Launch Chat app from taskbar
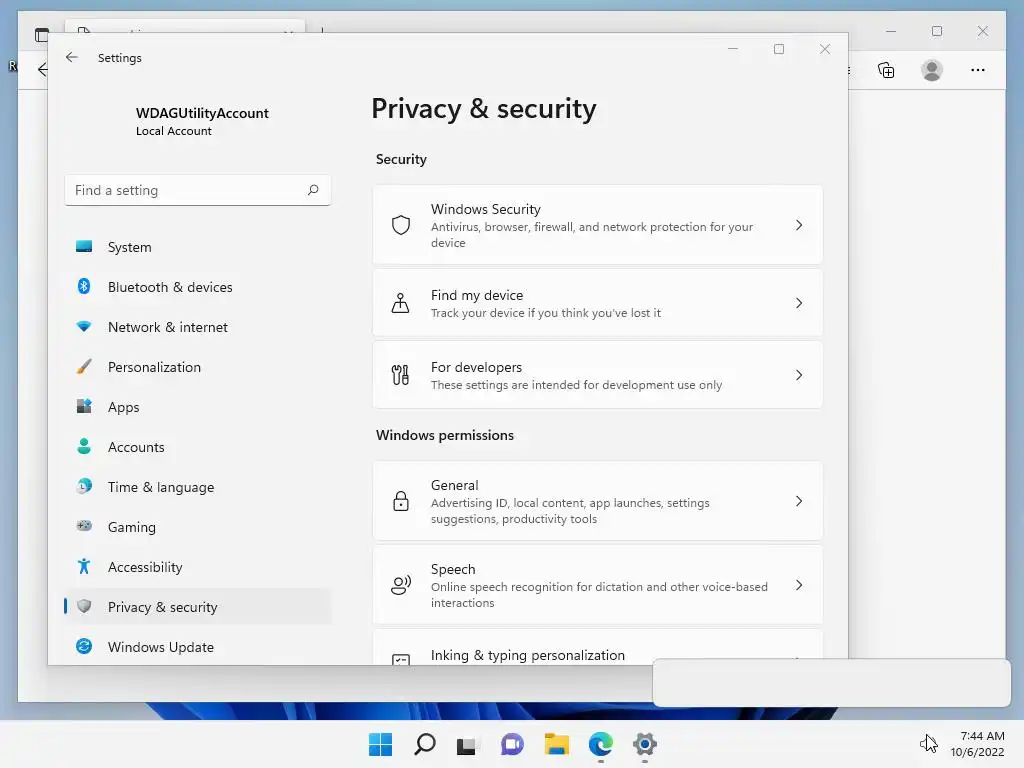The height and width of the screenshot is (768, 1024). point(512,744)
